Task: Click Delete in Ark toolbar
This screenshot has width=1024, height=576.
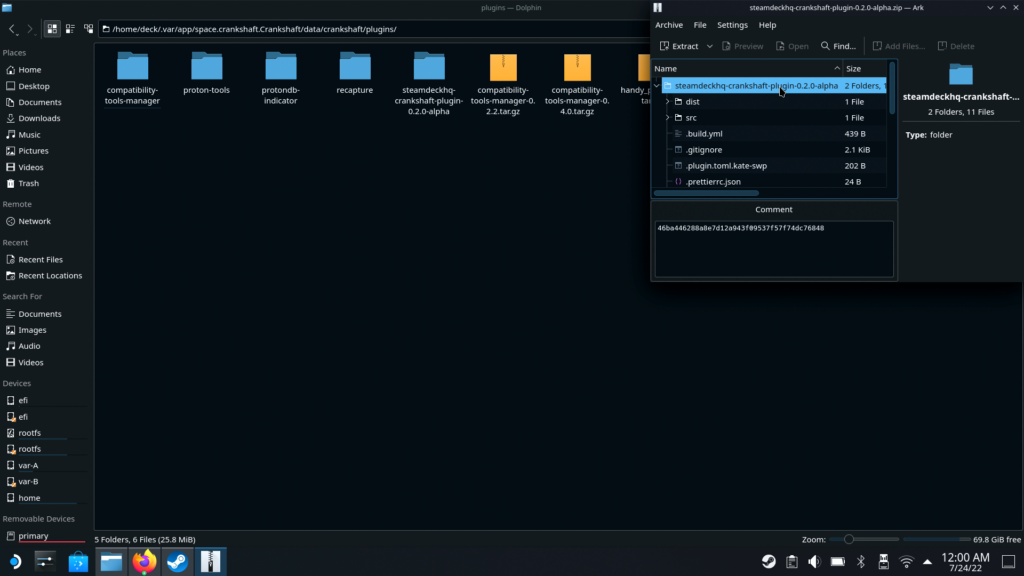Action: [x=956, y=46]
